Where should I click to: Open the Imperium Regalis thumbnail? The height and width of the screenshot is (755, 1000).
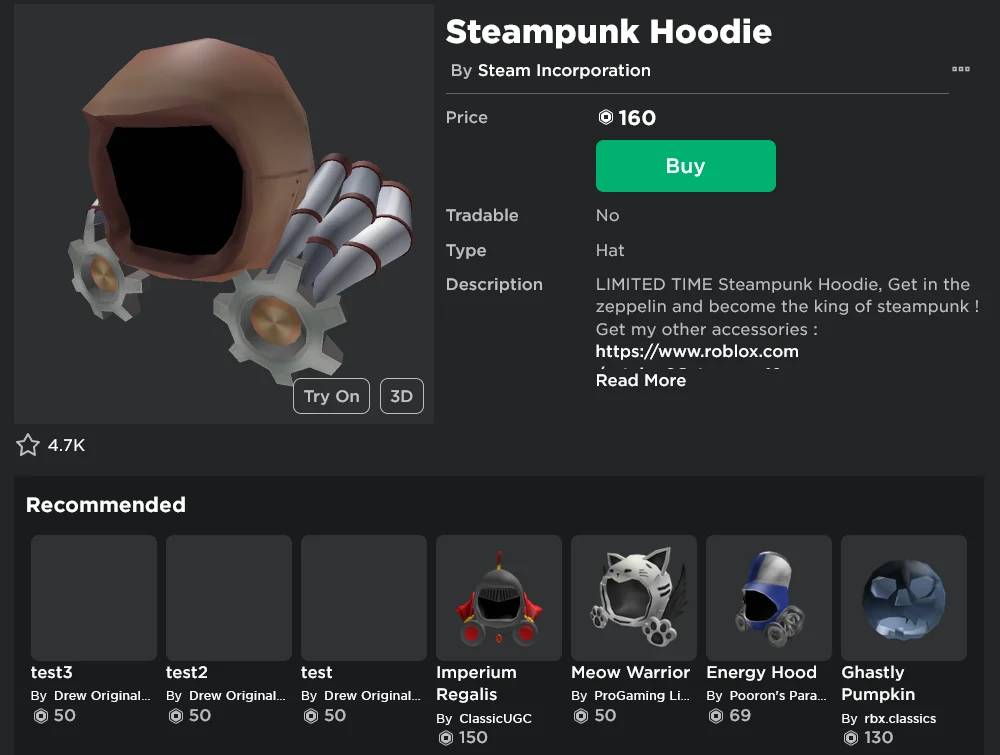click(498, 597)
